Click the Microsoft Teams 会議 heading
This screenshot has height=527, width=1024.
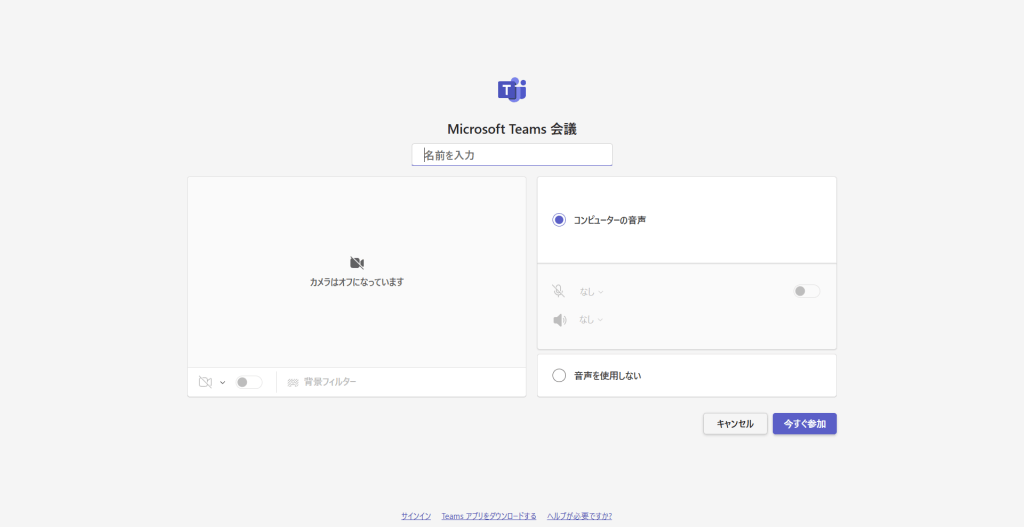coord(512,129)
